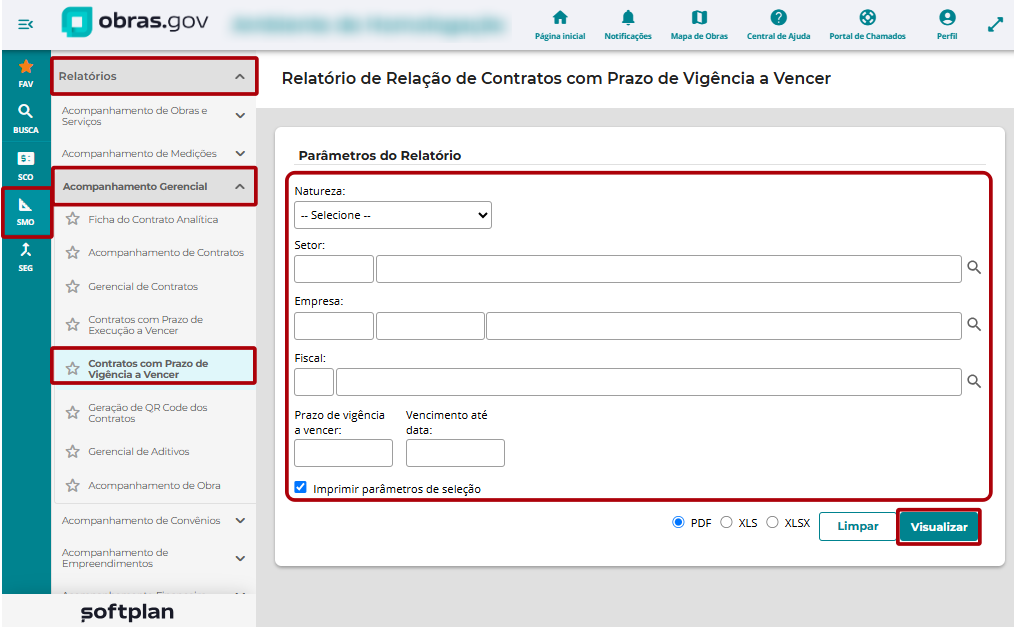Viewport: 1014px width, 627px height.
Task: Collapse Acompanhamento Gerencial group
Action: click(x=154, y=186)
